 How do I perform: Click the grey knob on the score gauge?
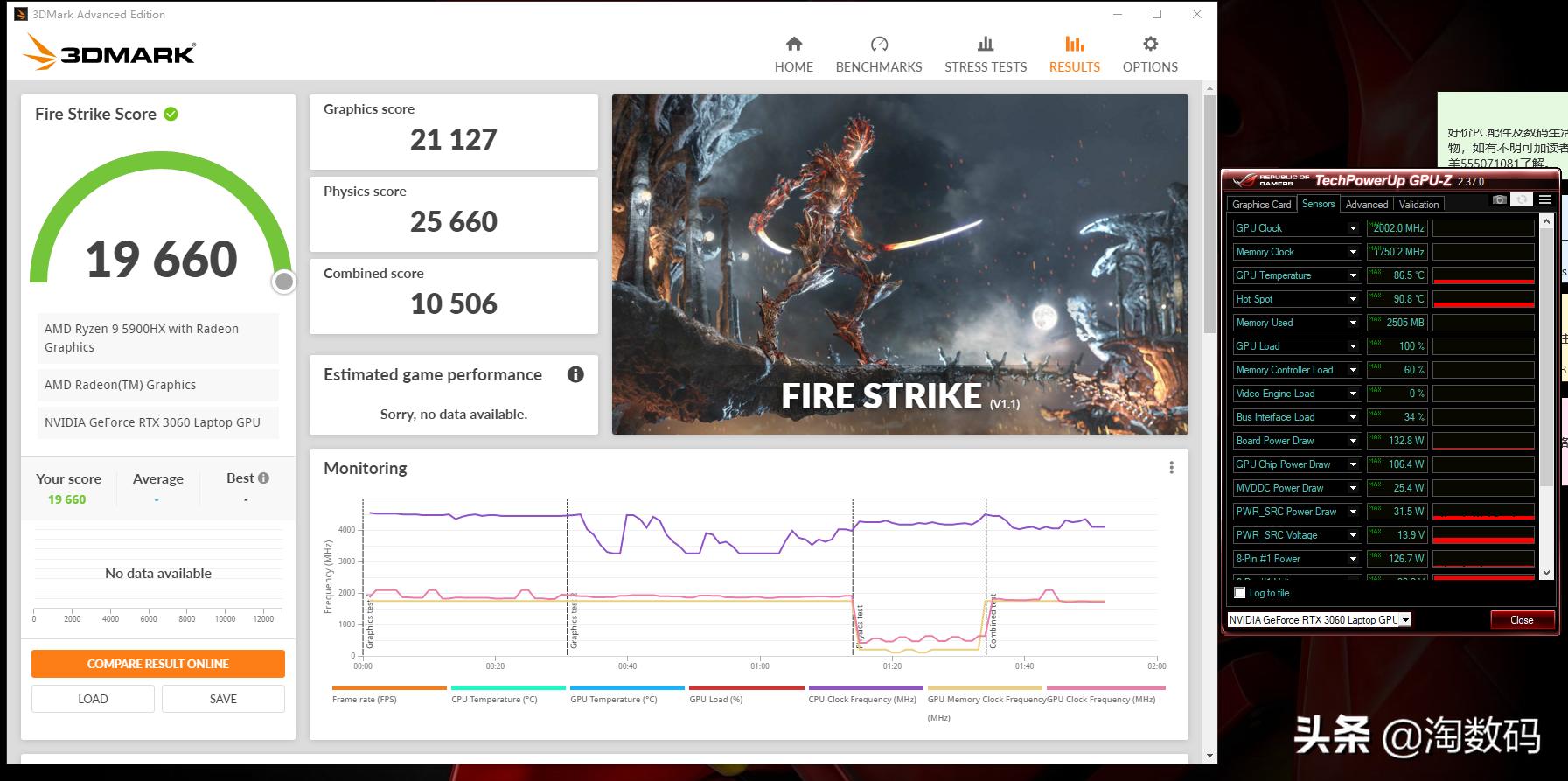[x=283, y=282]
